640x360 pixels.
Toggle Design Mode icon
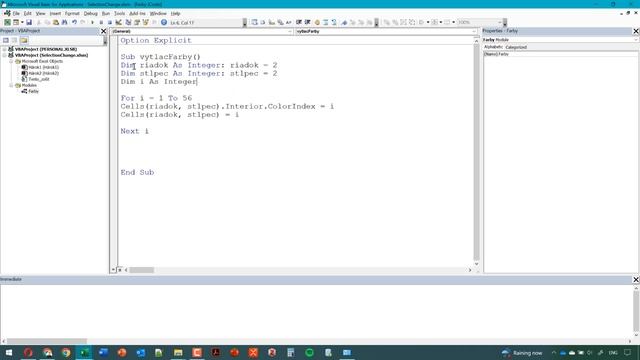pos(119,22)
